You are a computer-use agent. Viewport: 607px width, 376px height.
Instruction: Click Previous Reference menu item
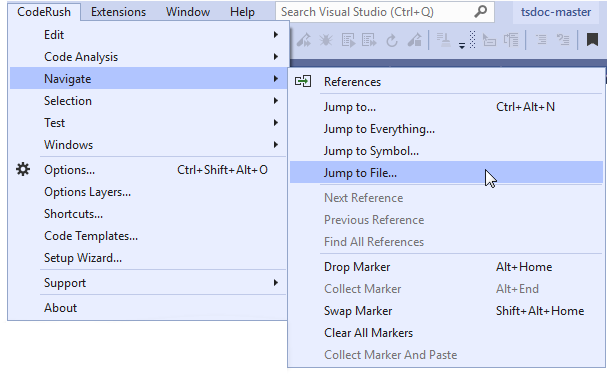coord(446,220)
